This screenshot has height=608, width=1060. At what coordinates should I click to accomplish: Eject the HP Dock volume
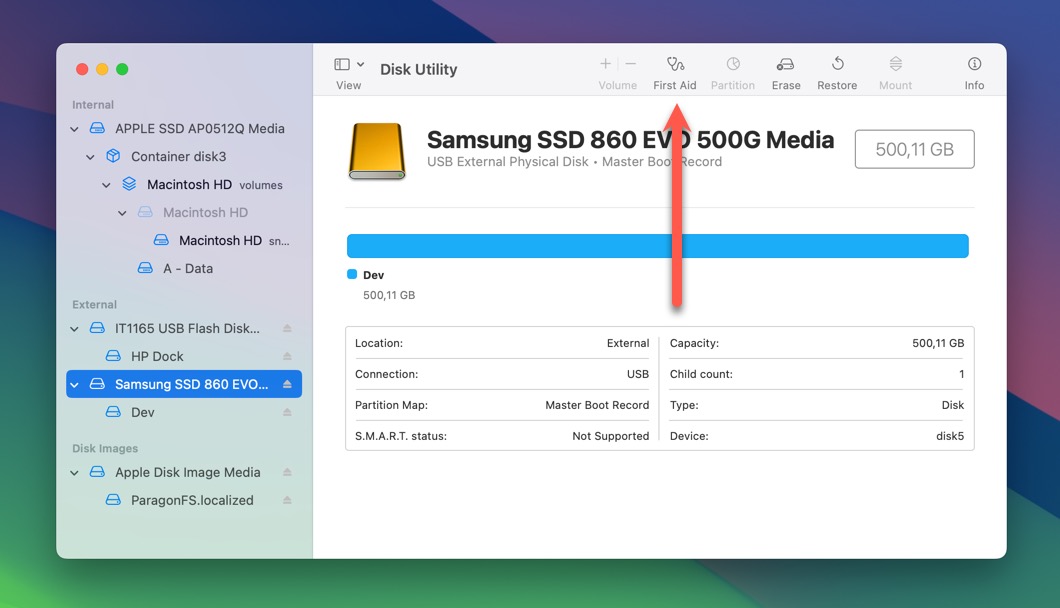[287, 356]
